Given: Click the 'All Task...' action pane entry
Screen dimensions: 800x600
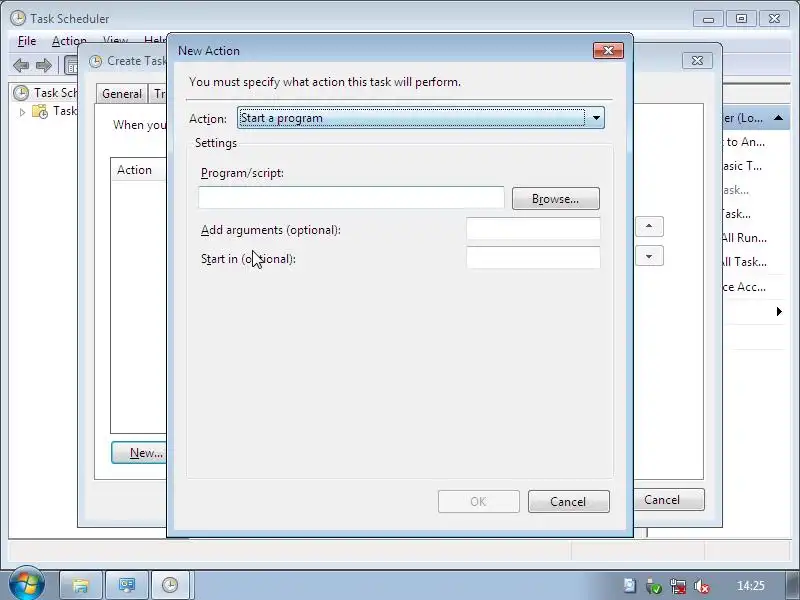Looking at the screenshot, I should tap(744, 262).
